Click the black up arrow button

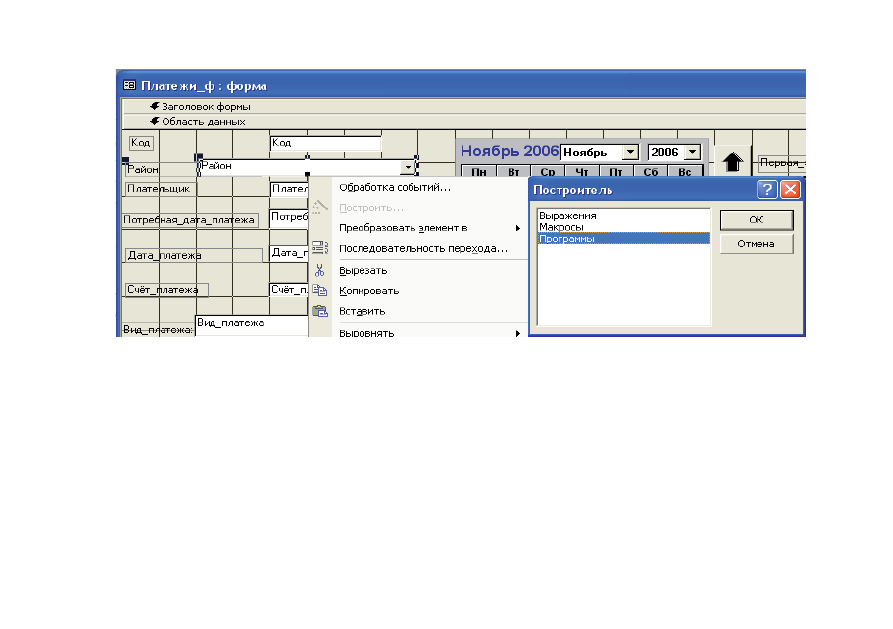(732, 162)
